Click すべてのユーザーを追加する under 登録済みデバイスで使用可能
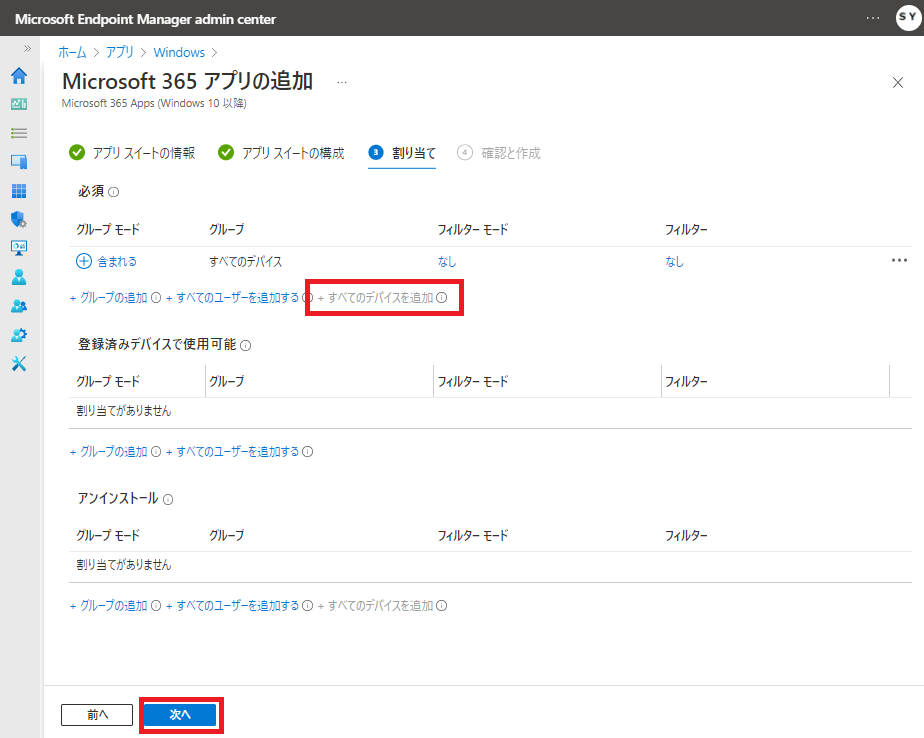The height and width of the screenshot is (738, 924). pos(233,452)
